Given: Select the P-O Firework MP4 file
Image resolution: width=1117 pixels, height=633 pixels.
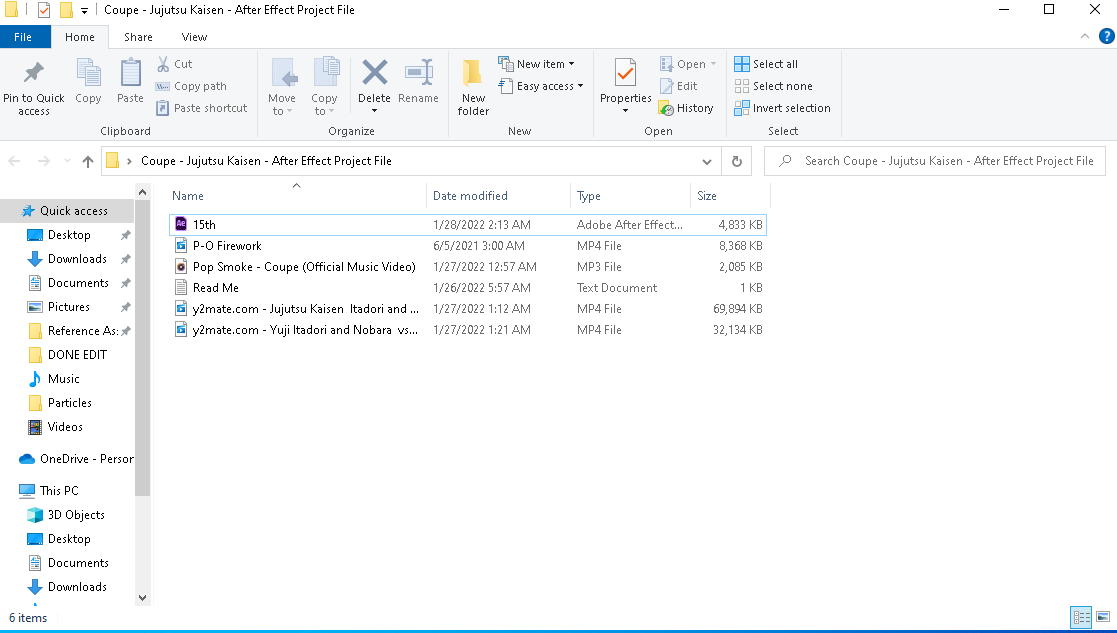Looking at the screenshot, I should 468,246.
